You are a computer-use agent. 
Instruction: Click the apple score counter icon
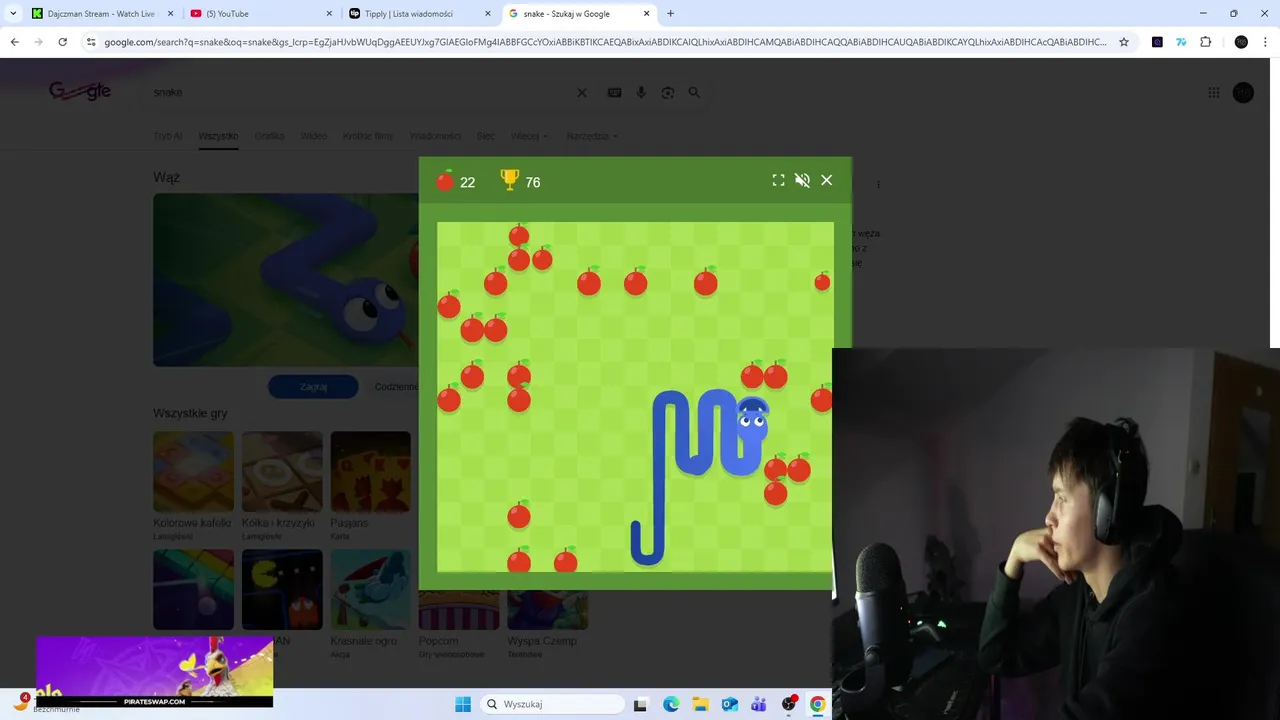click(x=445, y=181)
